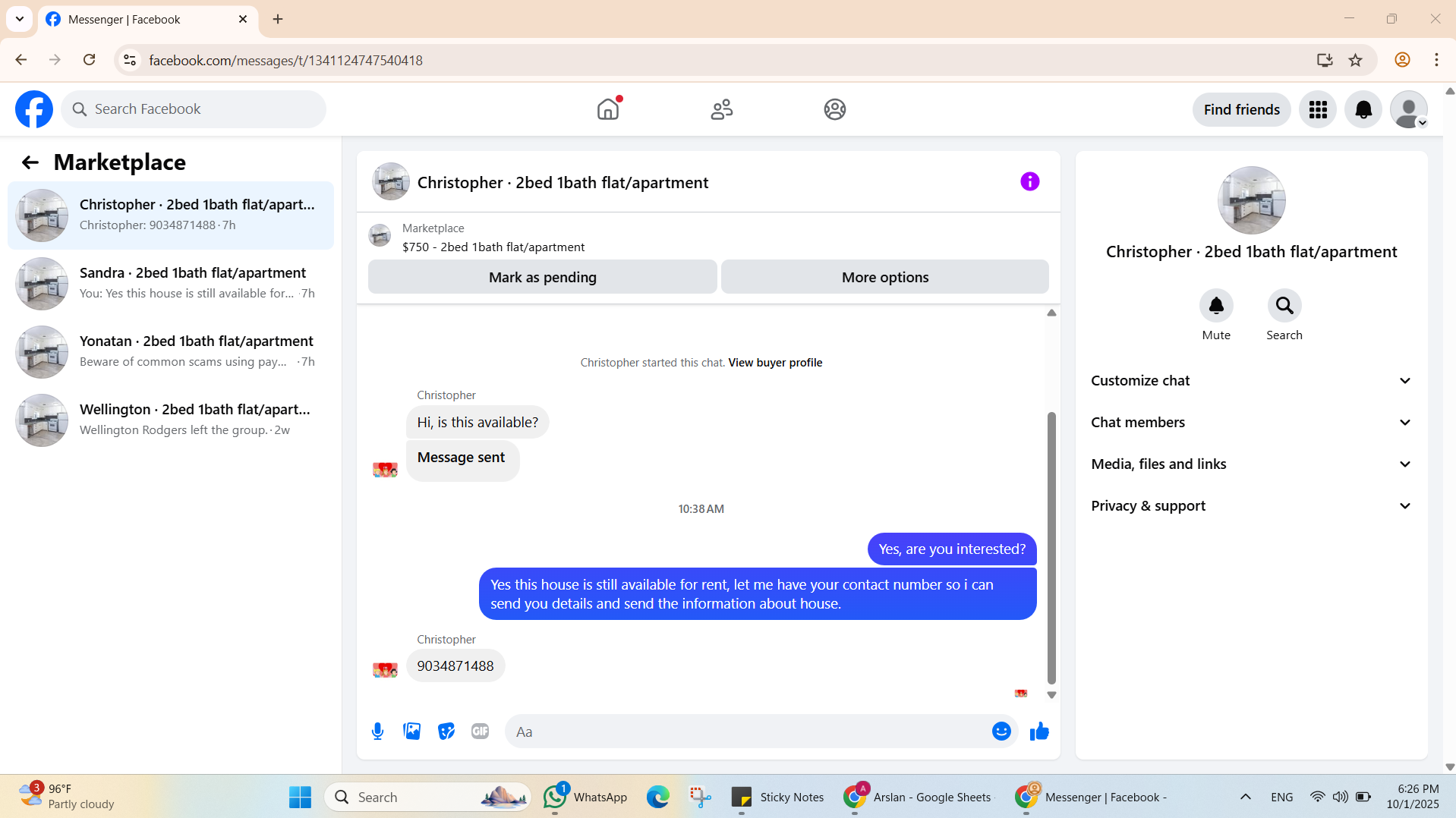Expand Media, files and links section
This screenshot has width=1456, height=818.
(1251, 464)
